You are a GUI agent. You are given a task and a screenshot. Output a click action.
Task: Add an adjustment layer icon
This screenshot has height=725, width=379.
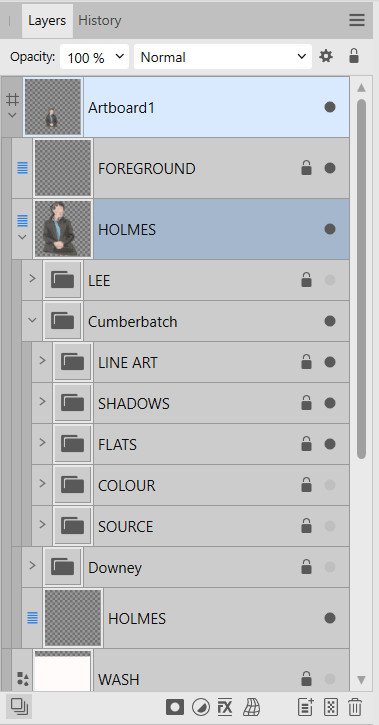point(201,707)
